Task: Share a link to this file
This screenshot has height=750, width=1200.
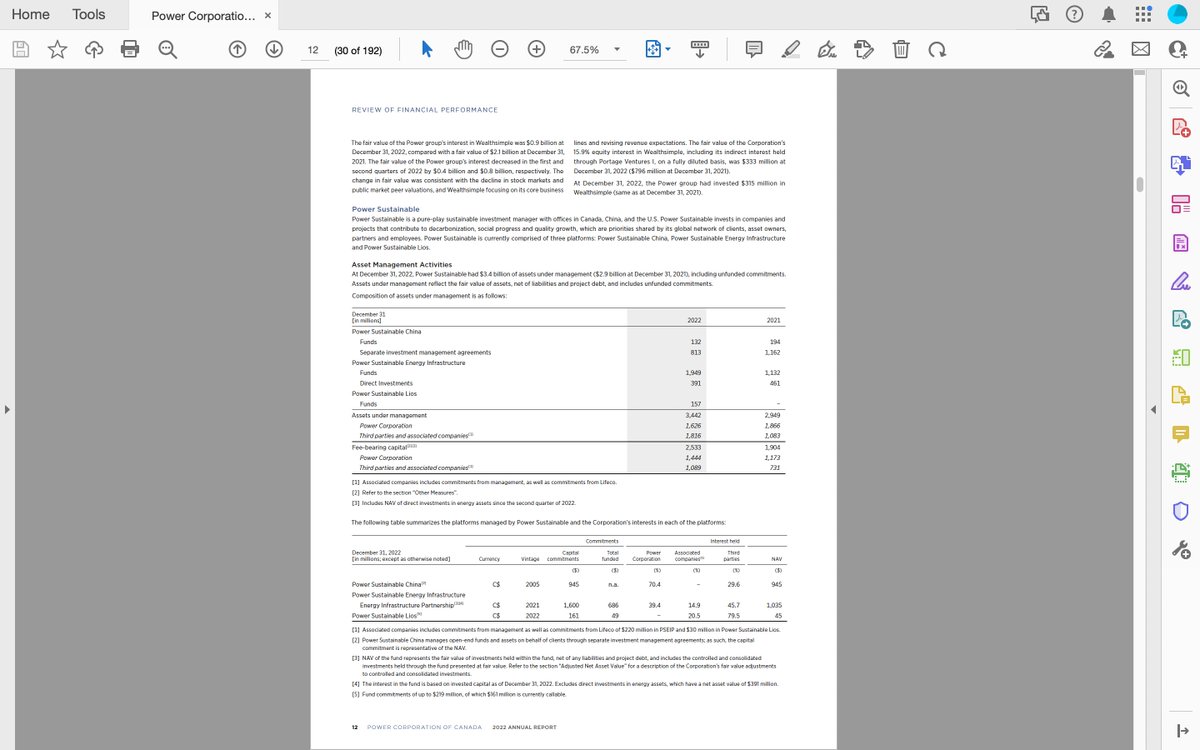Action: pos(1105,49)
